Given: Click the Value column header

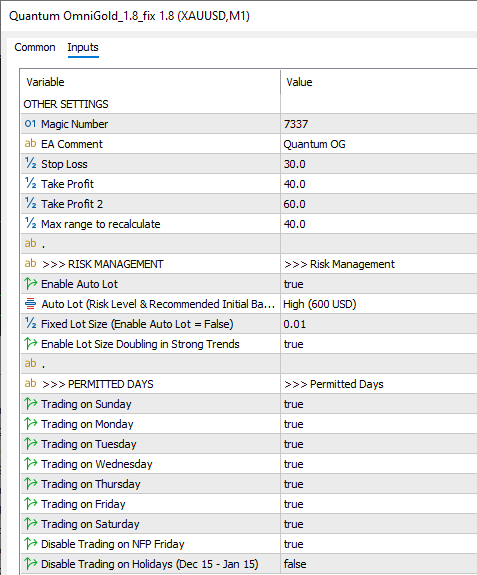Looking at the screenshot, I should [299, 82].
